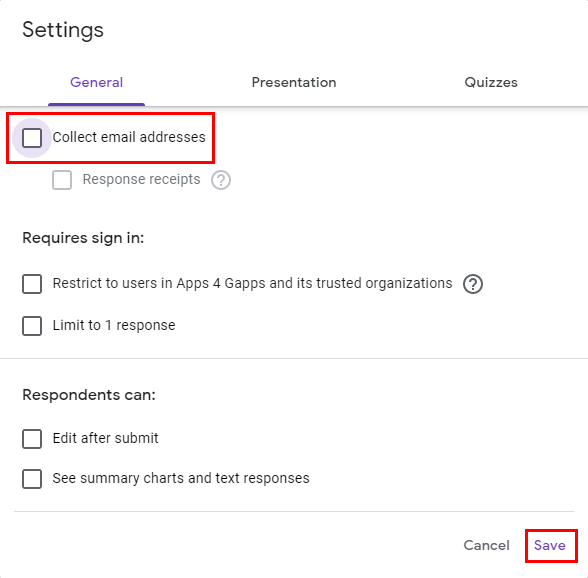Tick the Response receipts checkbox
Image resolution: width=588 pixels, height=578 pixels.
(x=62, y=180)
